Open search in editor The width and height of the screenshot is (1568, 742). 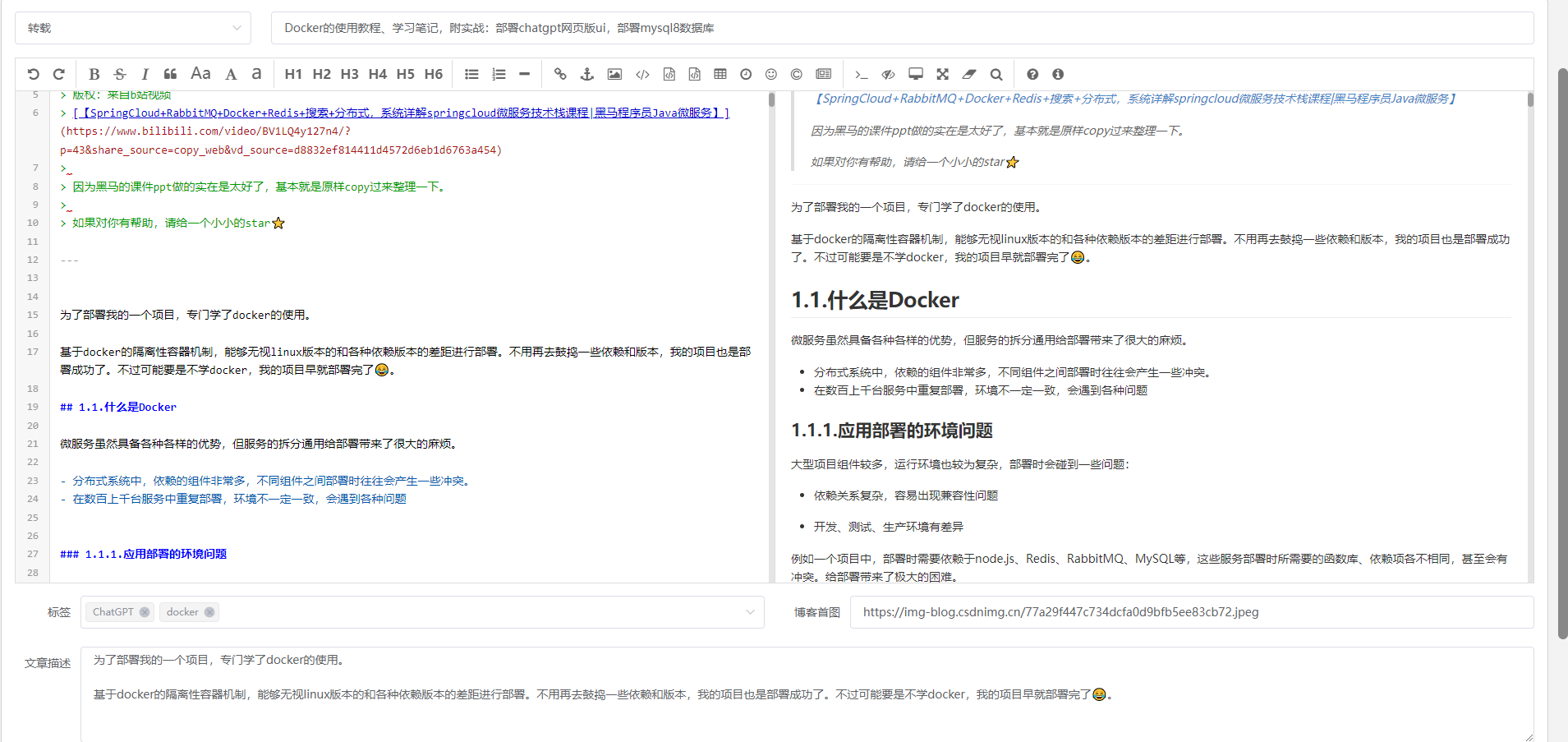click(996, 74)
